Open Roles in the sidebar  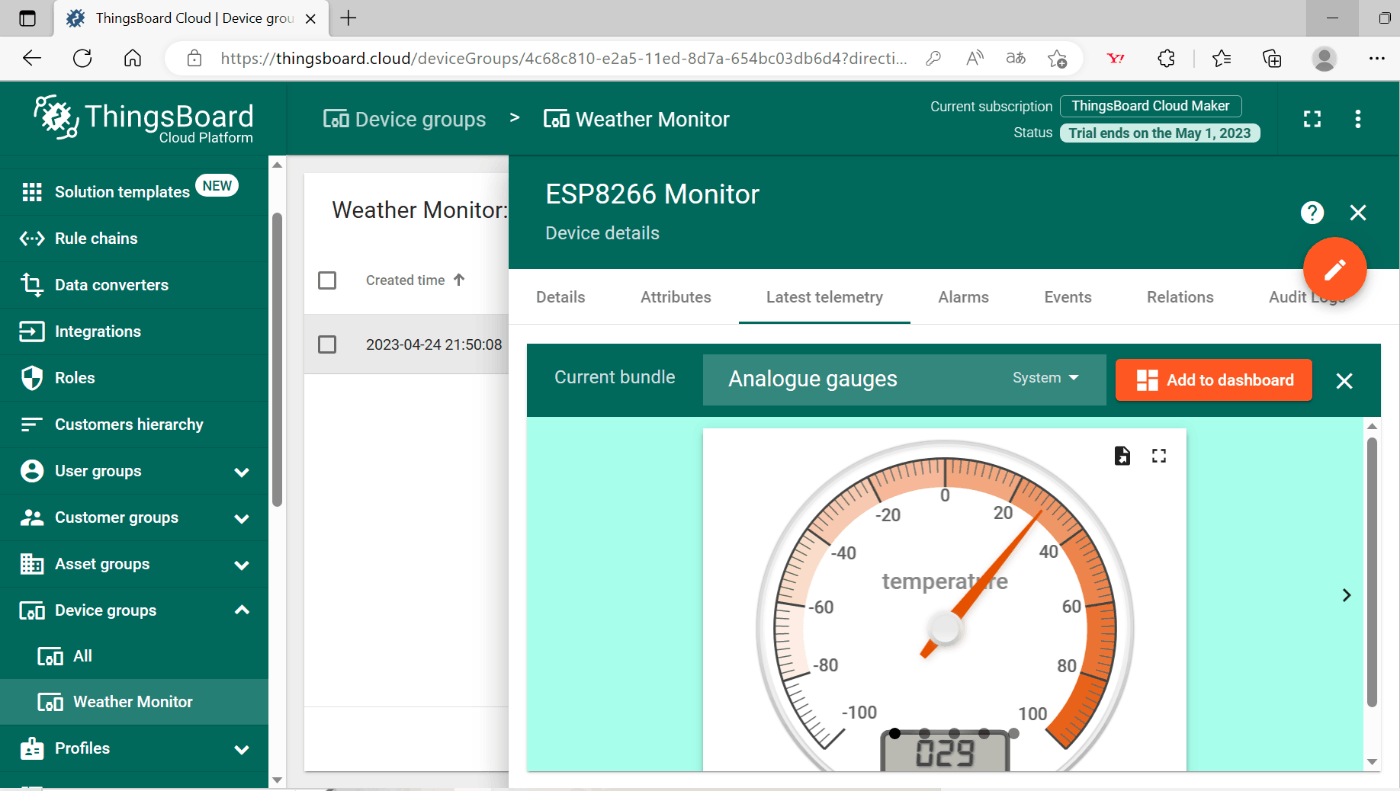(x=134, y=378)
